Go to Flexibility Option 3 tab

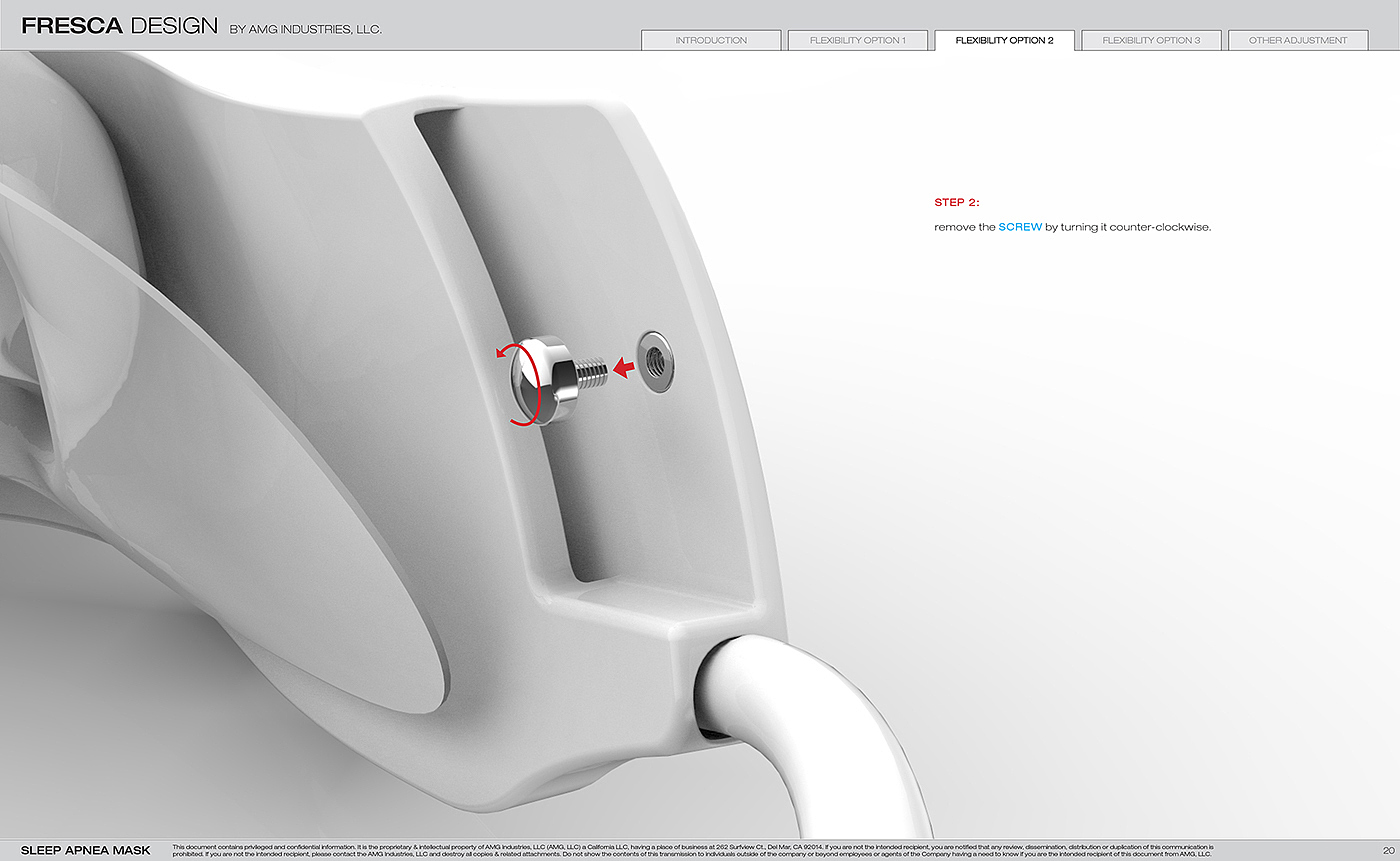click(x=1151, y=40)
